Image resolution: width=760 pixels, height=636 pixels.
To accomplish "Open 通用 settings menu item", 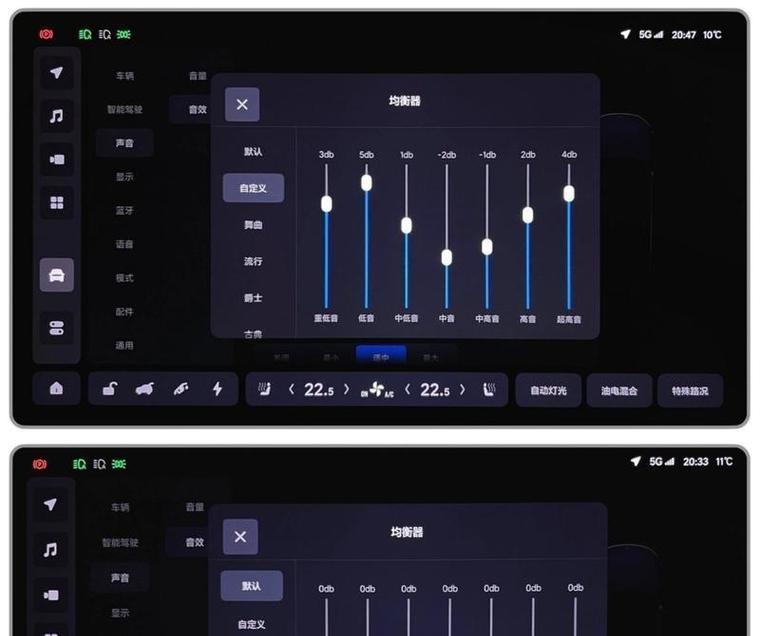I will [125, 345].
